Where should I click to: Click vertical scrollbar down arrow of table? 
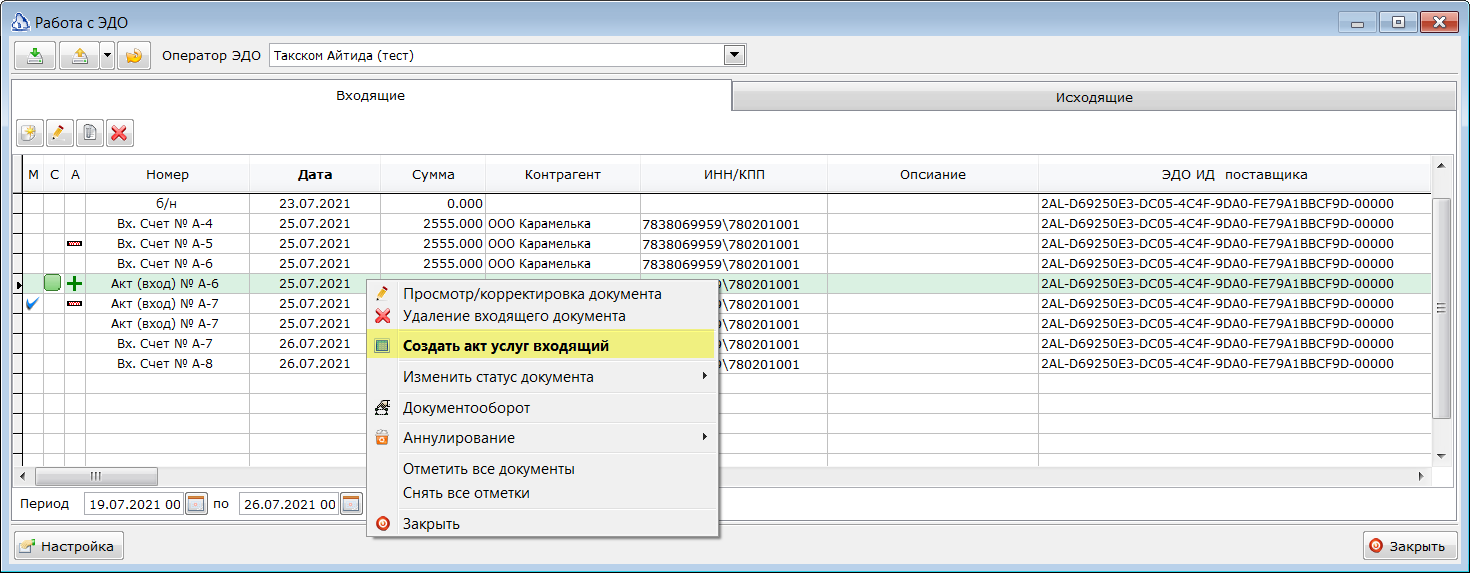(x=1441, y=457)
